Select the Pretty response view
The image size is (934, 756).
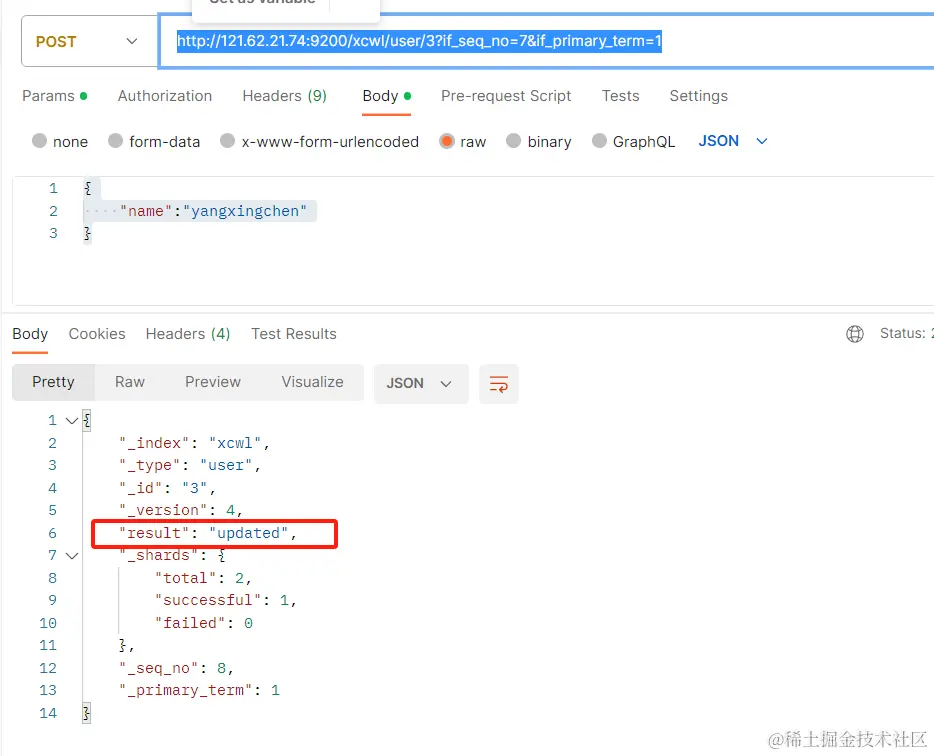coord(53,382)
